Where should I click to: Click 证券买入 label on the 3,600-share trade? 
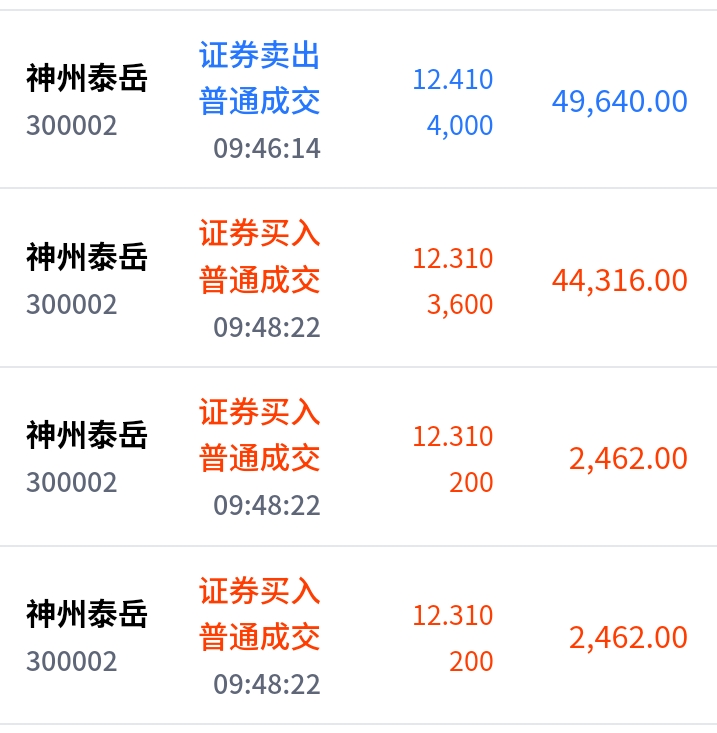tap(259, 234)
